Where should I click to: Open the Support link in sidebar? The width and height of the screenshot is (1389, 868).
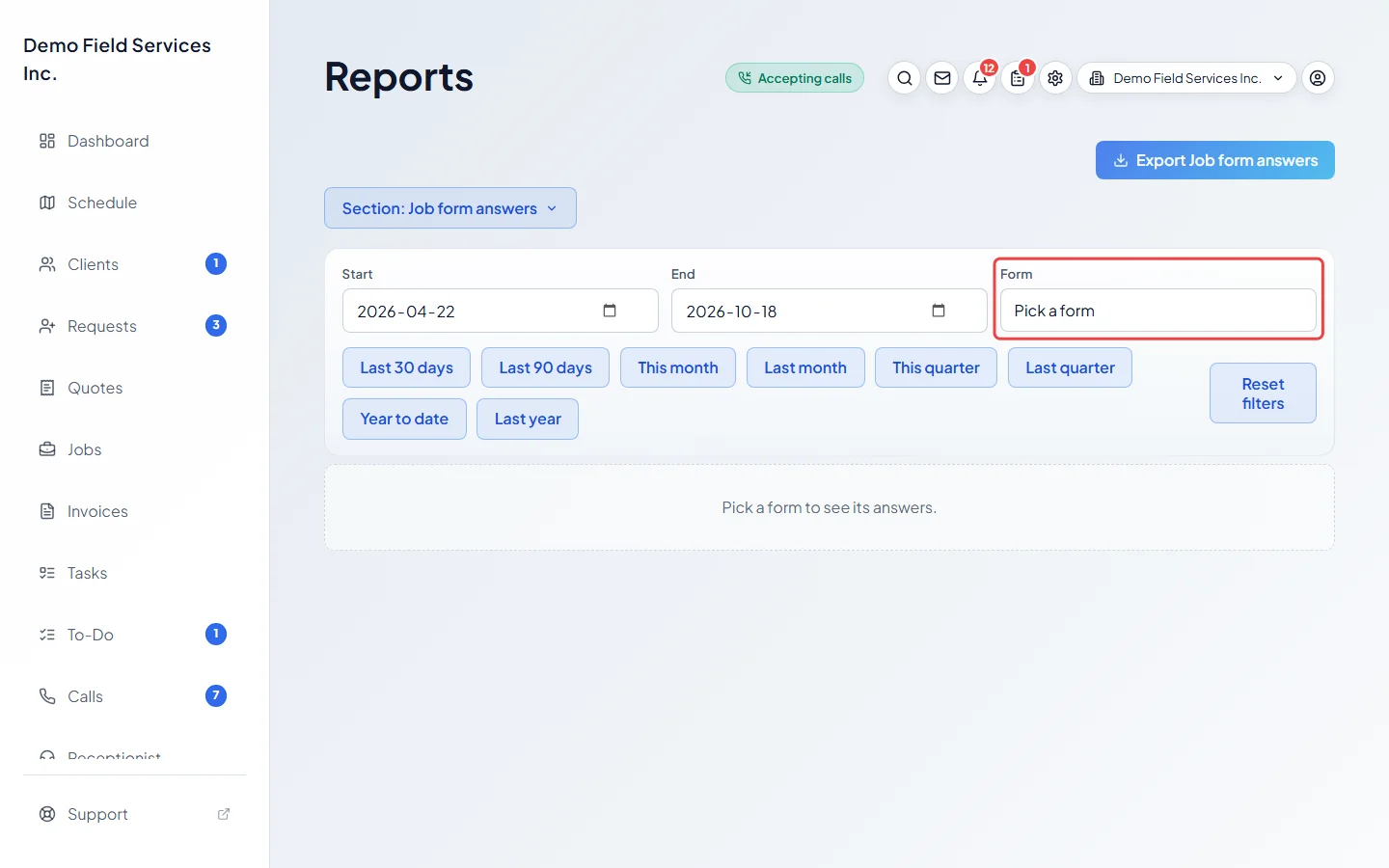tap(135, 814)
